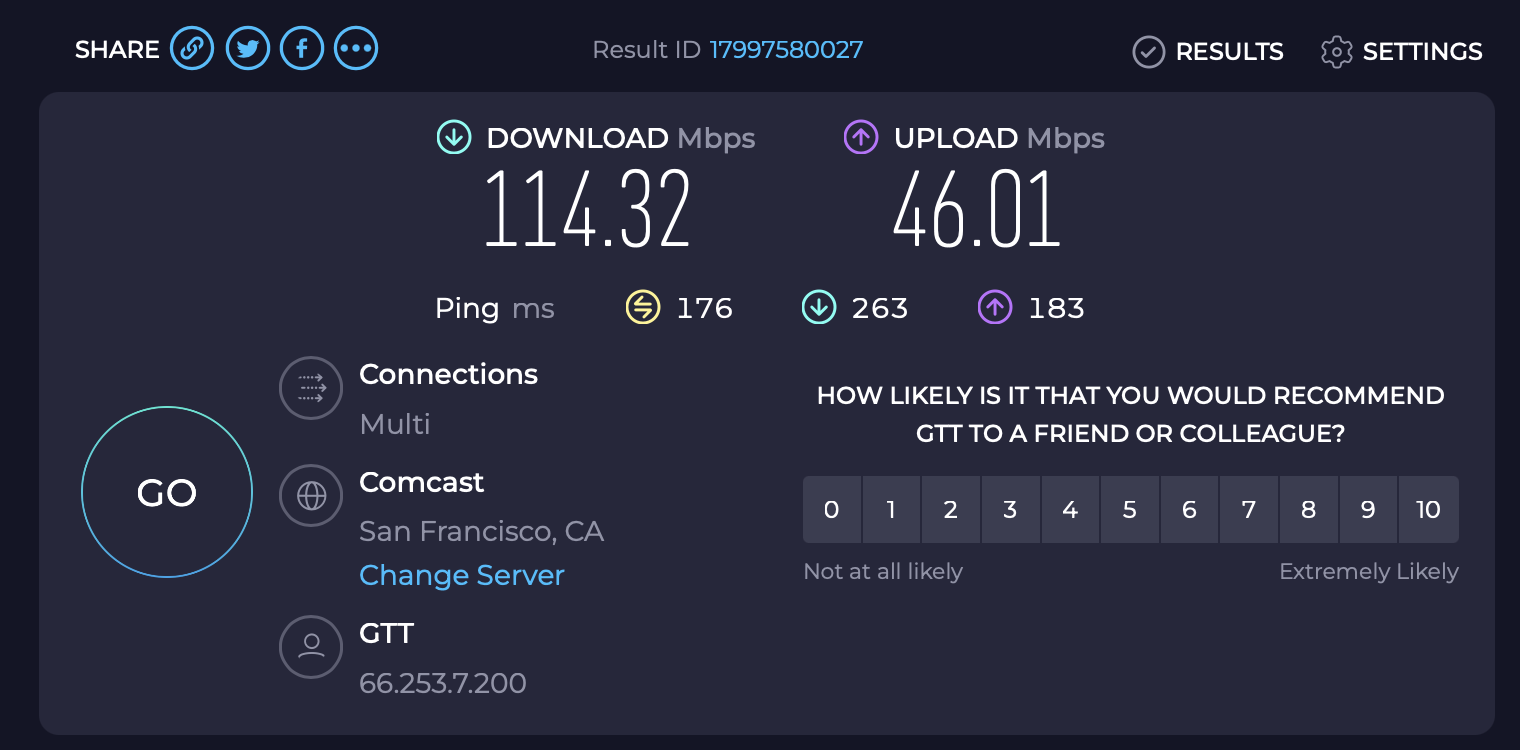Click the upload arrow icon
This screenshot has height=750, width=1520.
click(x=861, y=137)
